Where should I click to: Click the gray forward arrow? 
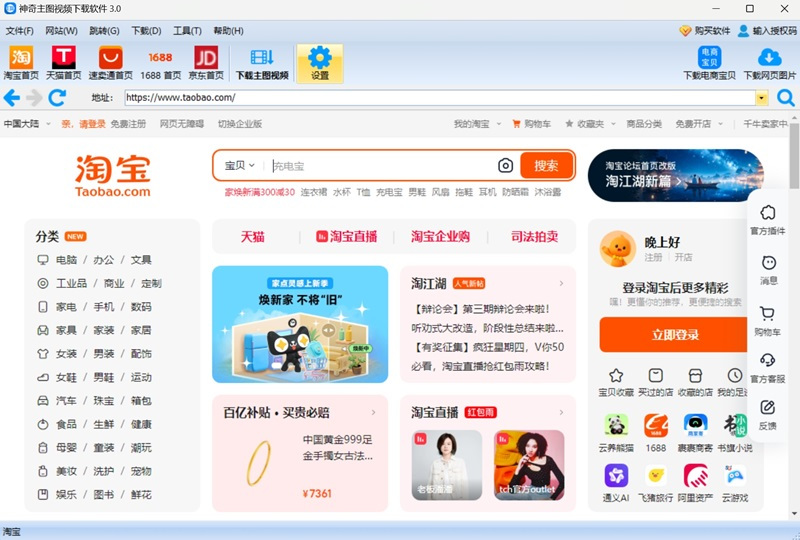34,97
